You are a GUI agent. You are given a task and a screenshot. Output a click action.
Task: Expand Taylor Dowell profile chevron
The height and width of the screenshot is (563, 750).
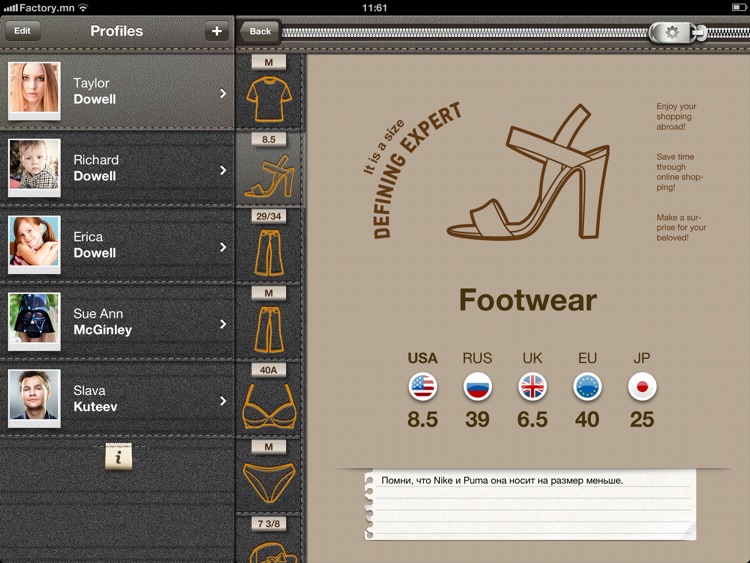[x=223, y=93]
